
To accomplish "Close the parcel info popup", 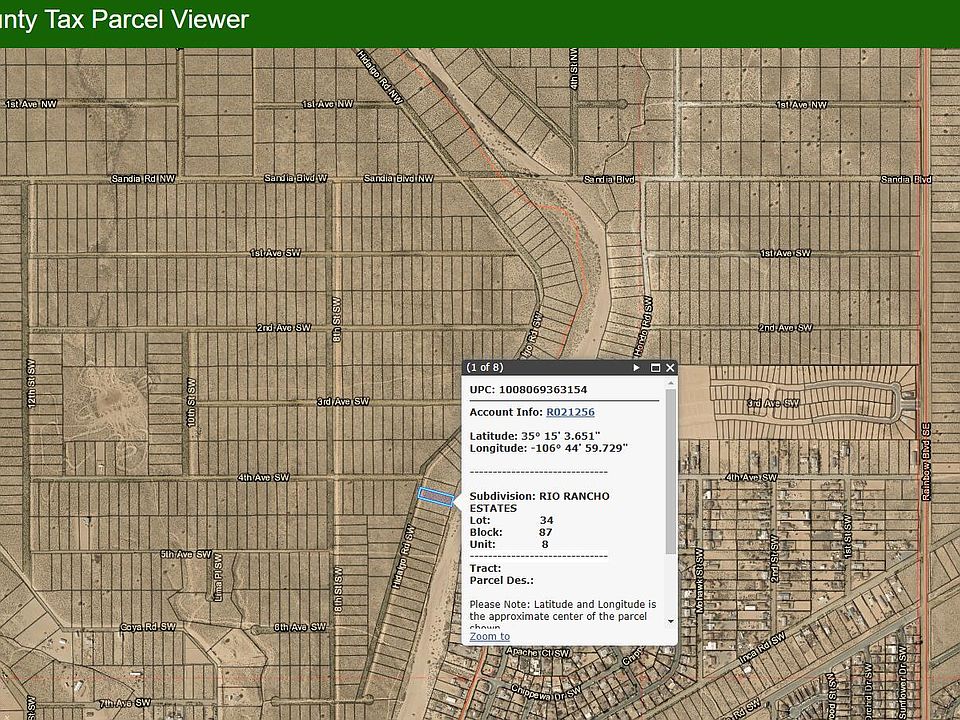I will tap(670, 368).
